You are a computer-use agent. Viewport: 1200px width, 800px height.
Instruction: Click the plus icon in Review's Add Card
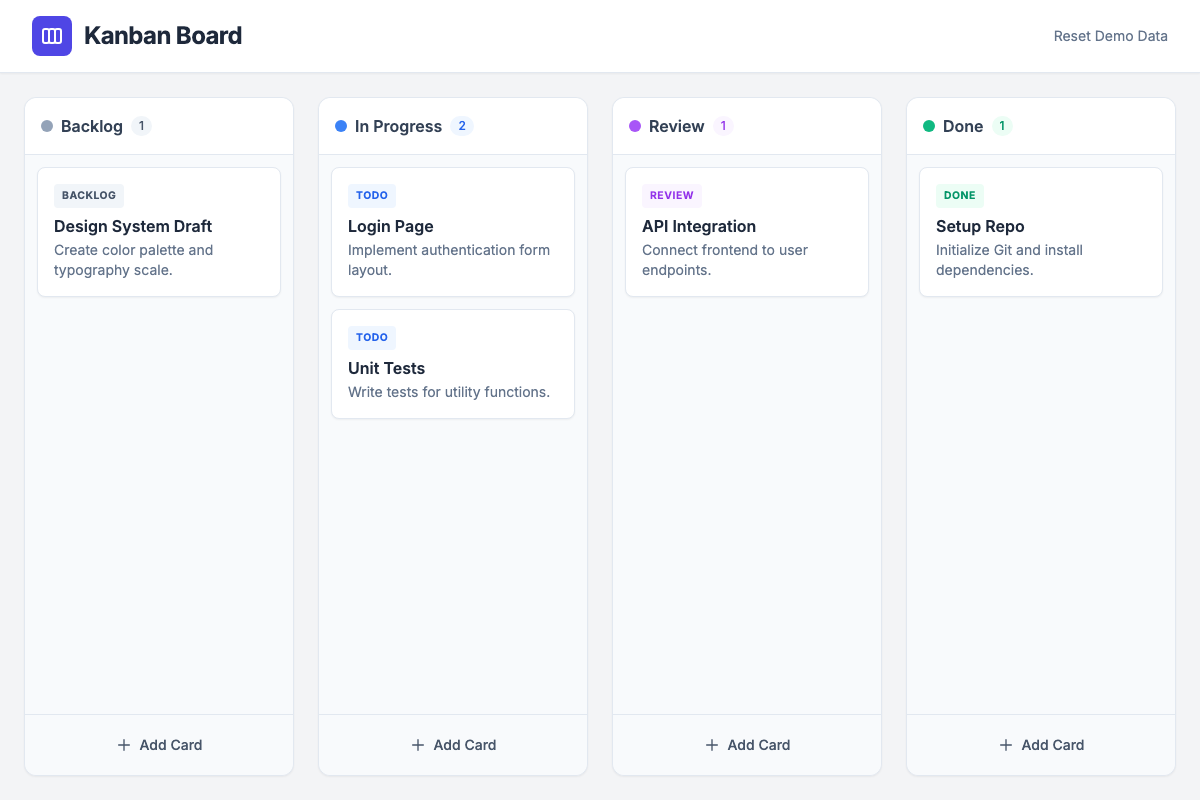click(711, 745)
